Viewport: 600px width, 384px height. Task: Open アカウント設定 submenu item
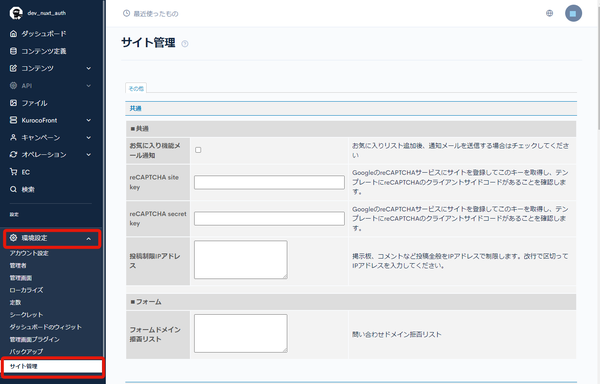pos(29,253)
